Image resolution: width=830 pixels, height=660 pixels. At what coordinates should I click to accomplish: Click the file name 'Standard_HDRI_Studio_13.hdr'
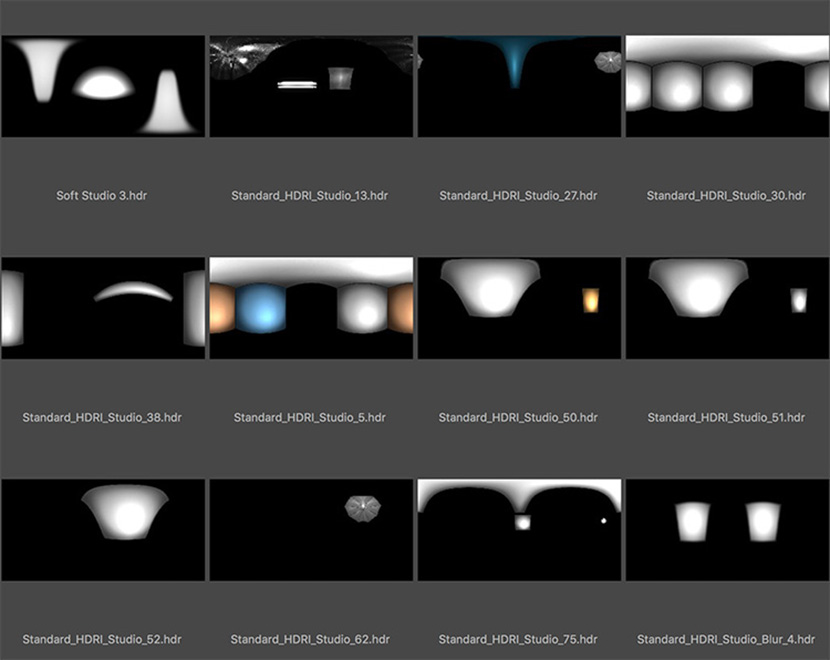tap(310, 195)
